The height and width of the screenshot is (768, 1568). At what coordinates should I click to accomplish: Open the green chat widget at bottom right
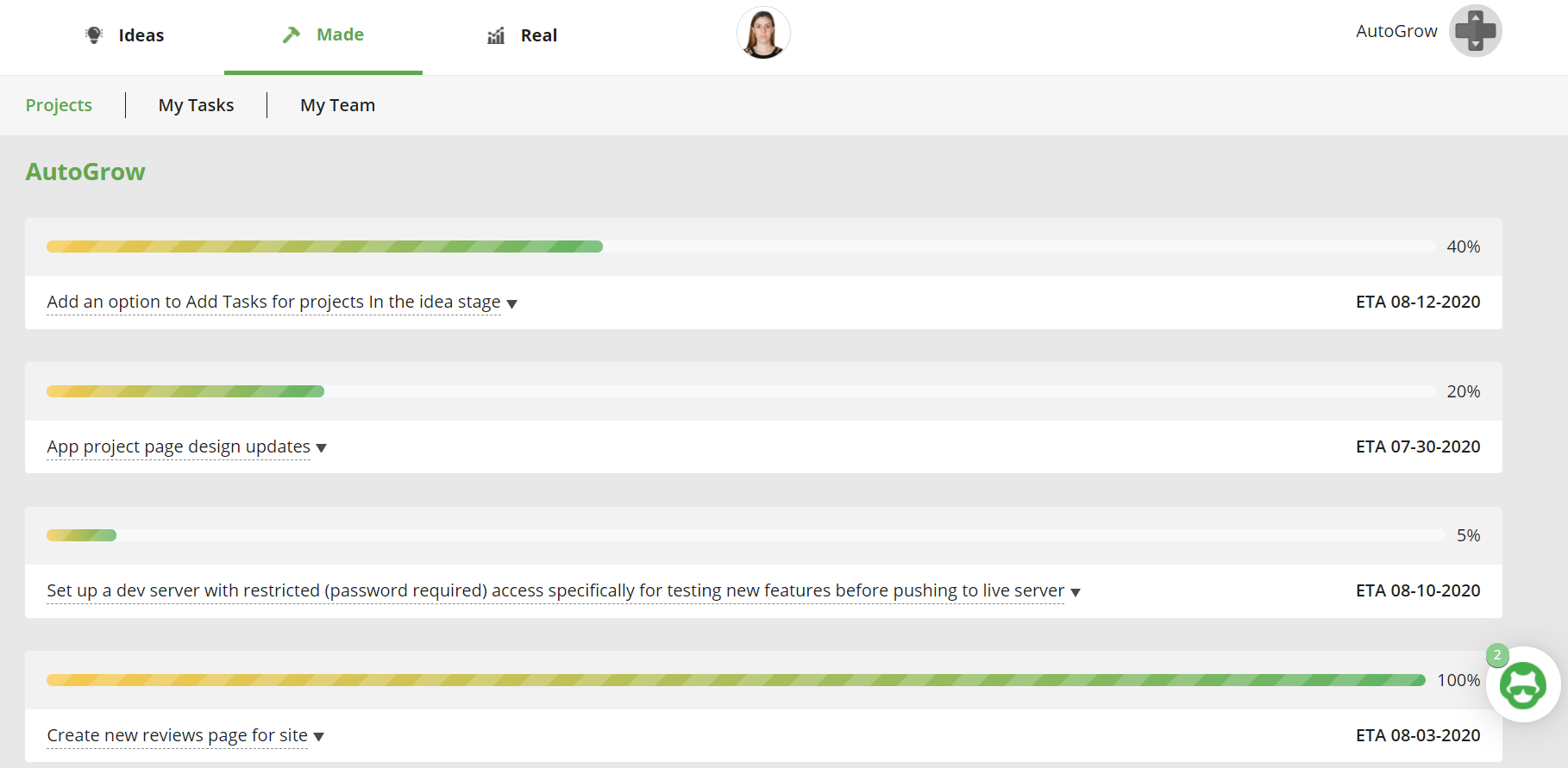coord(1523,685)
